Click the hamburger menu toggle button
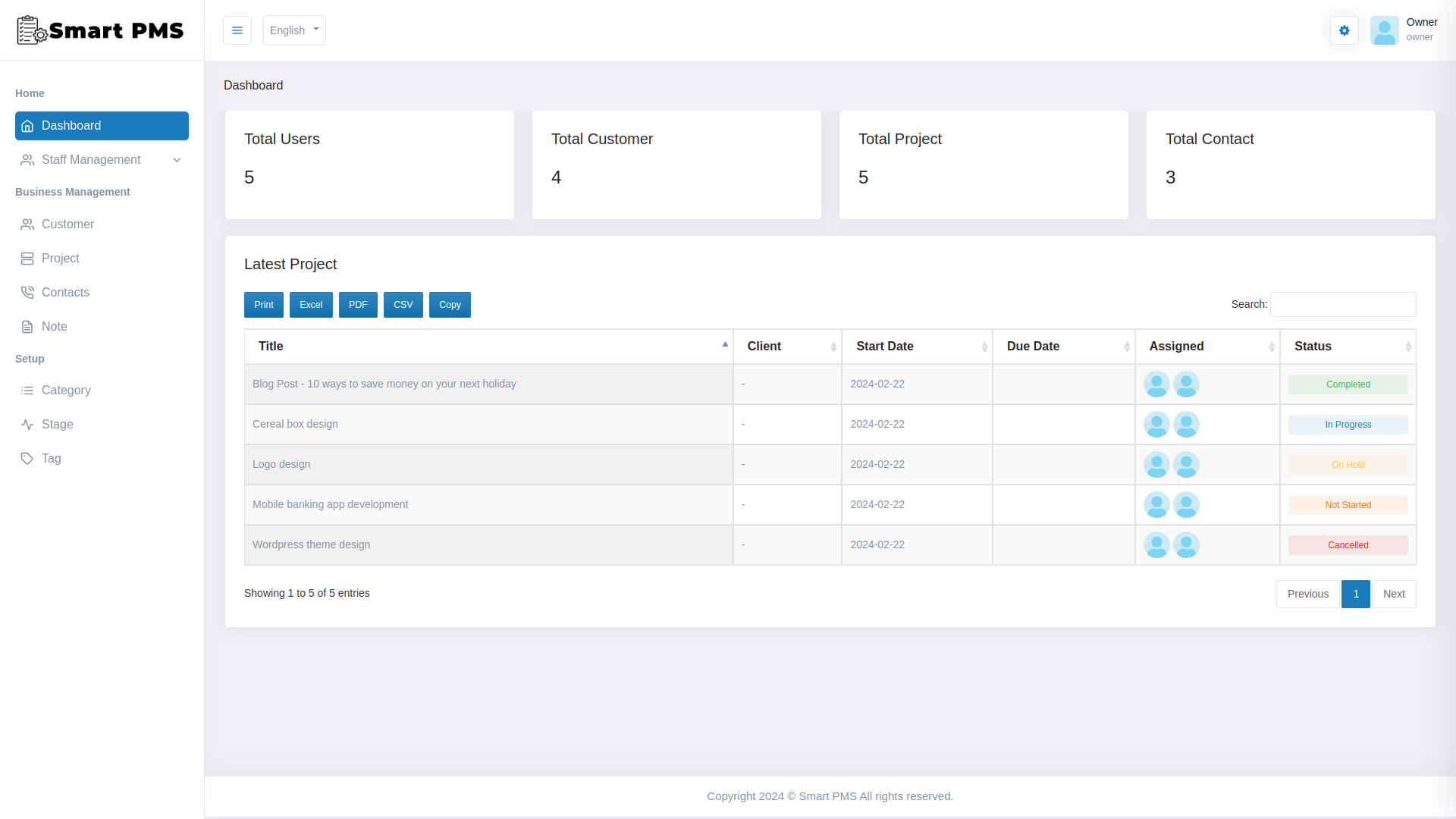Image resolution: width=1456 pixels, height=819 pixels. 237,30
